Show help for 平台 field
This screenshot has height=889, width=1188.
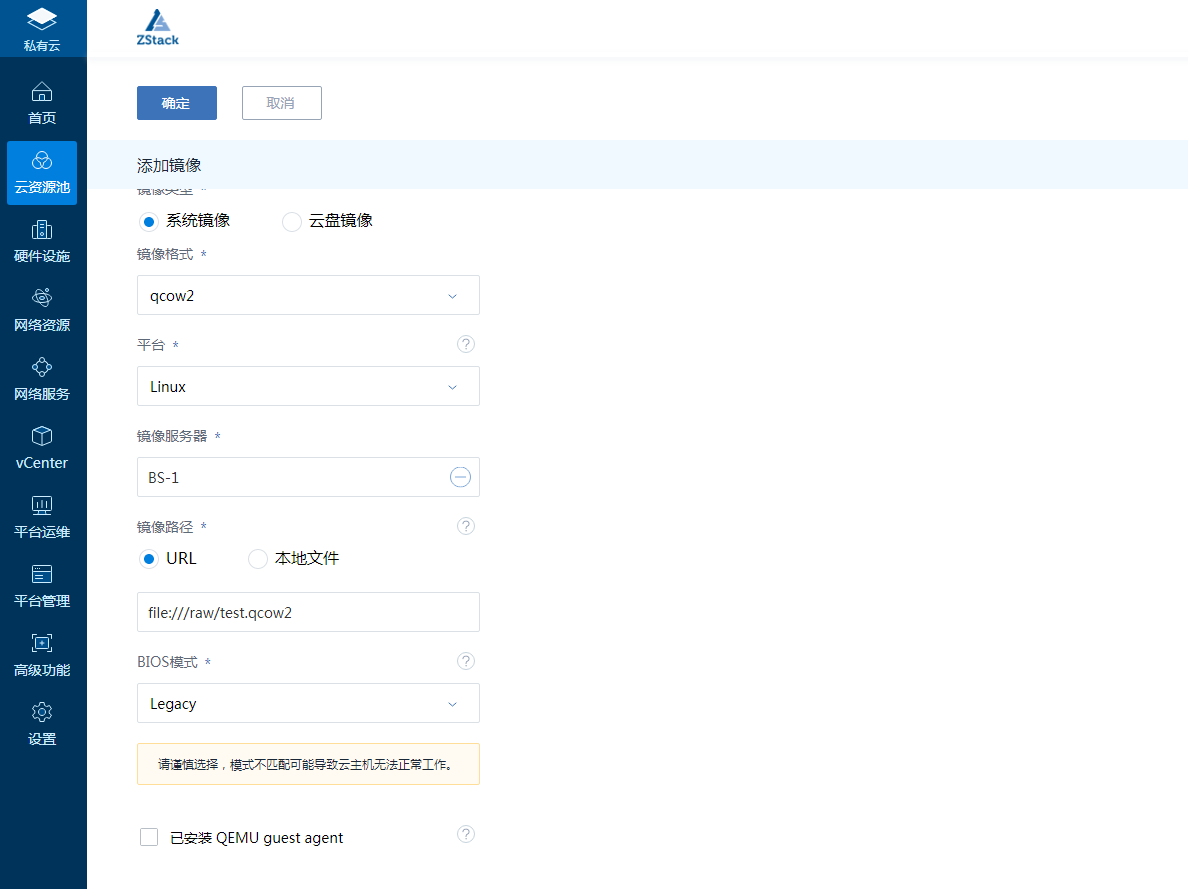click(466, 344)
